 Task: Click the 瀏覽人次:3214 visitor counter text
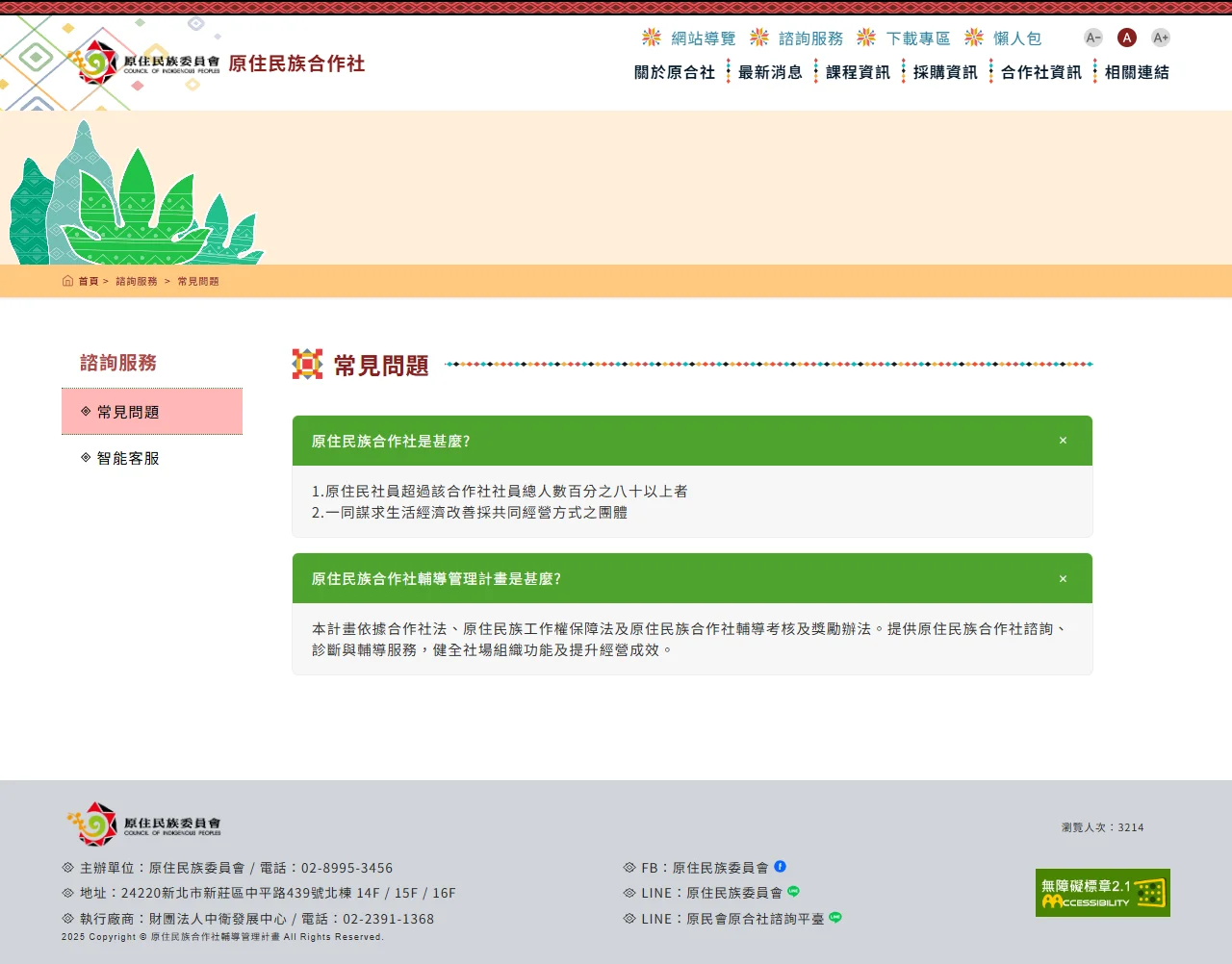coord(1103,827)
